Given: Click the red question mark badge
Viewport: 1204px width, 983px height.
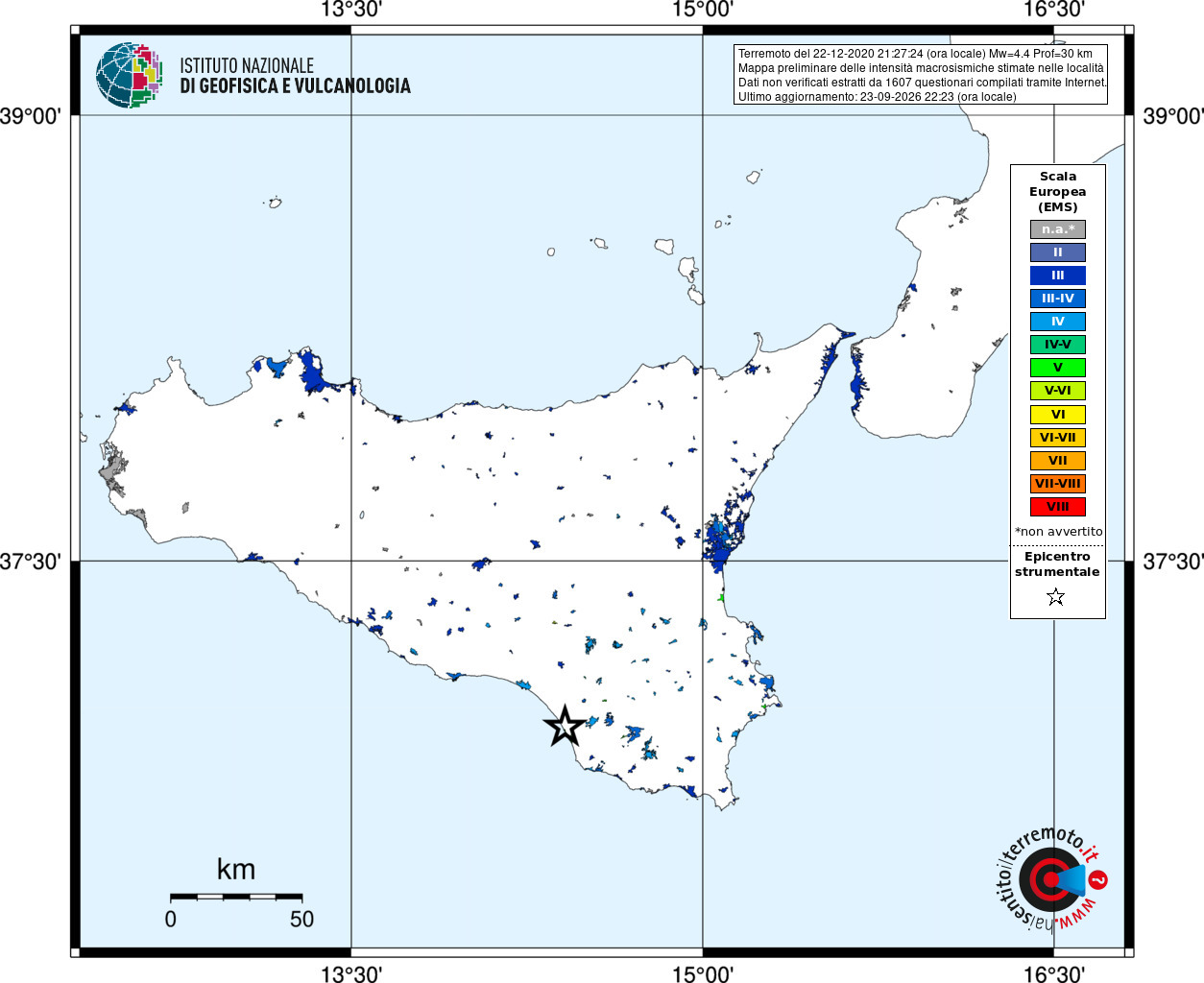Looking at the screenshot, I should (x=1099, y=879).
